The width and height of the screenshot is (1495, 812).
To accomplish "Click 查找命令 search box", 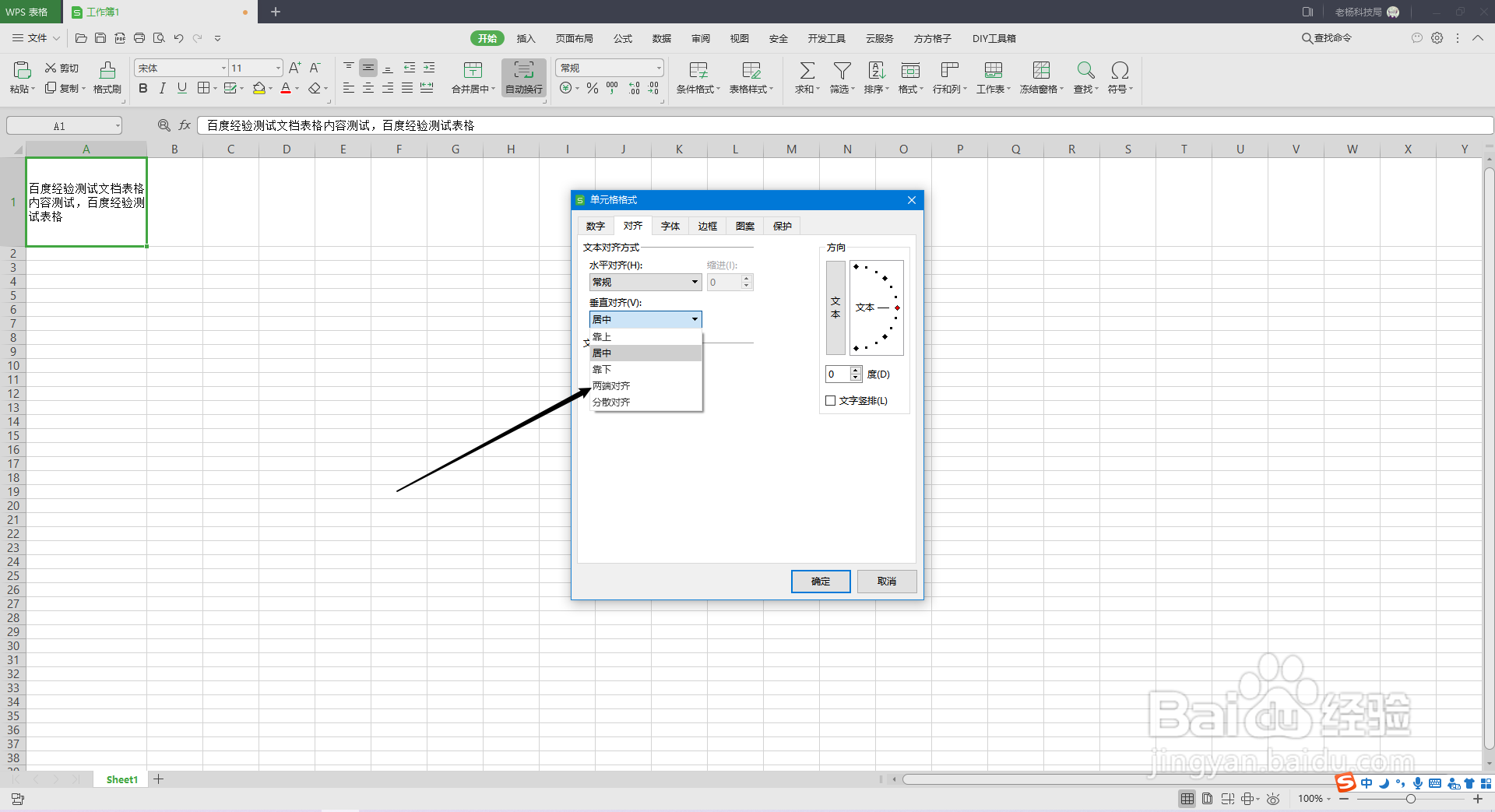I will coord(1327,38).
